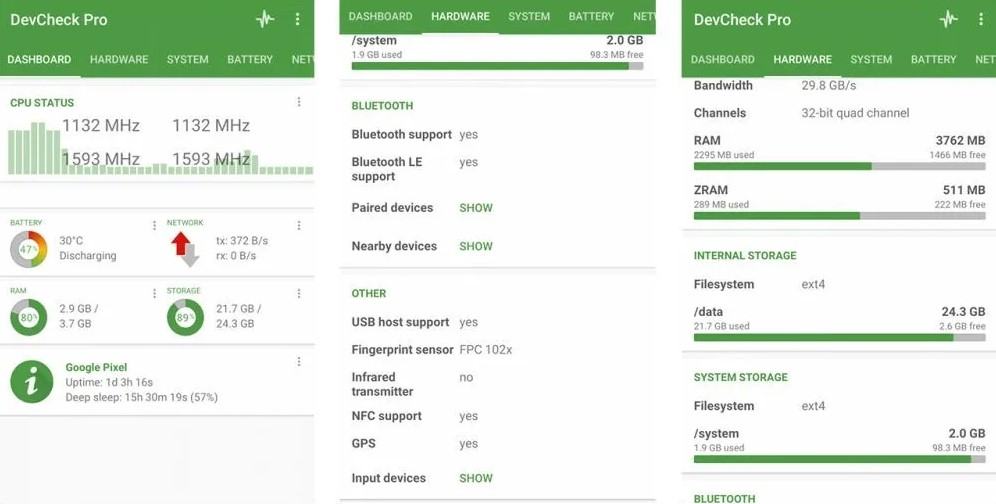
Task: Open the three-dot options on Google Pixel card
Action: [299, 362]
